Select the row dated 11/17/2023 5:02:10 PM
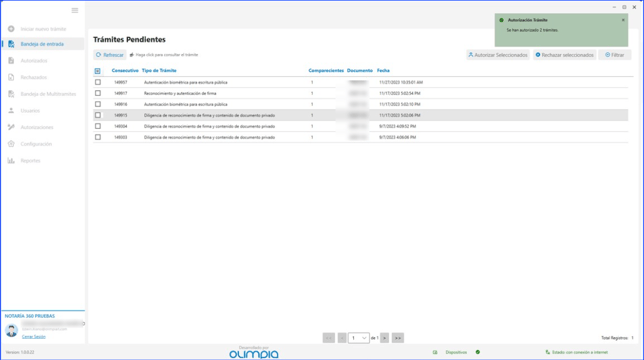The height and width of the screenshot is (360, 644). [361, 104]
